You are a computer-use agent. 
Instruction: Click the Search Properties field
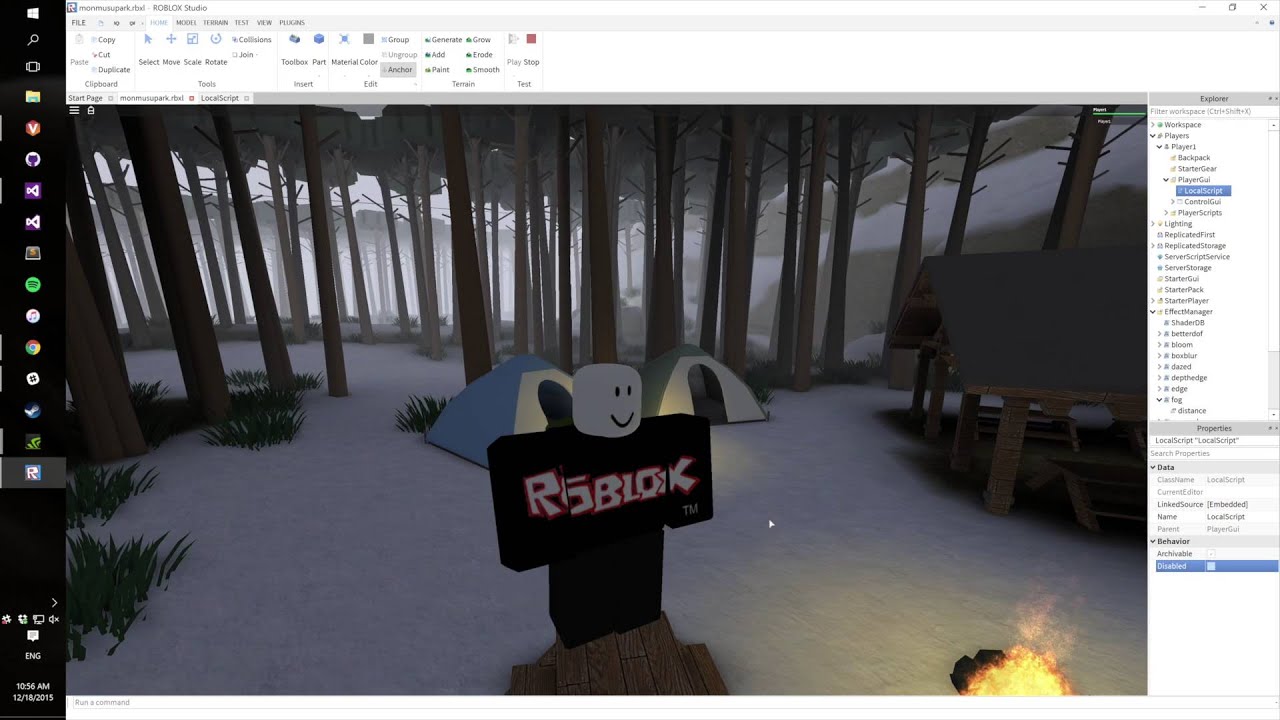point(1213,454)
